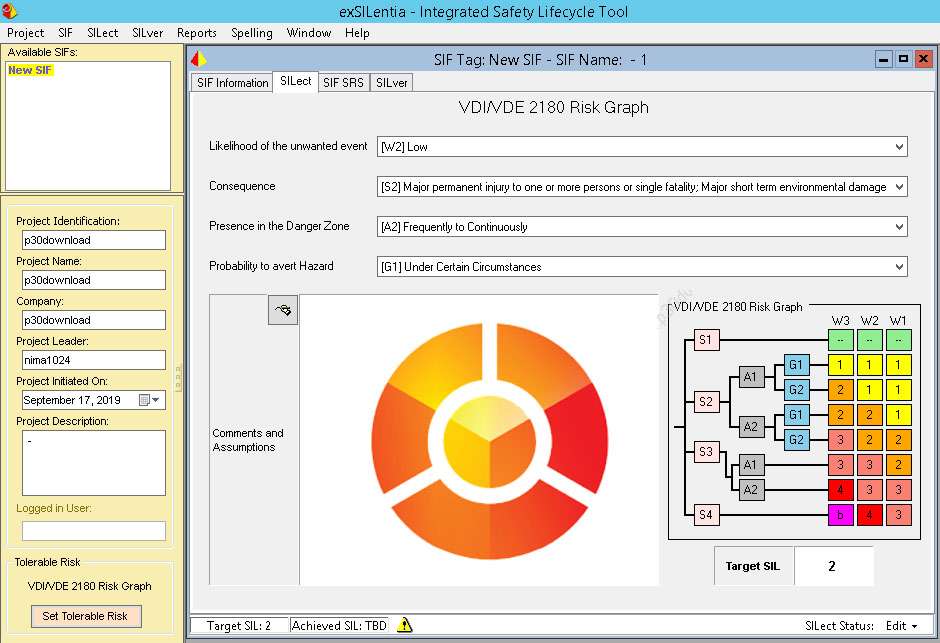940x643 pixels.
Task: Click the hand pointer icon beside comments
Action: (283, 311)
